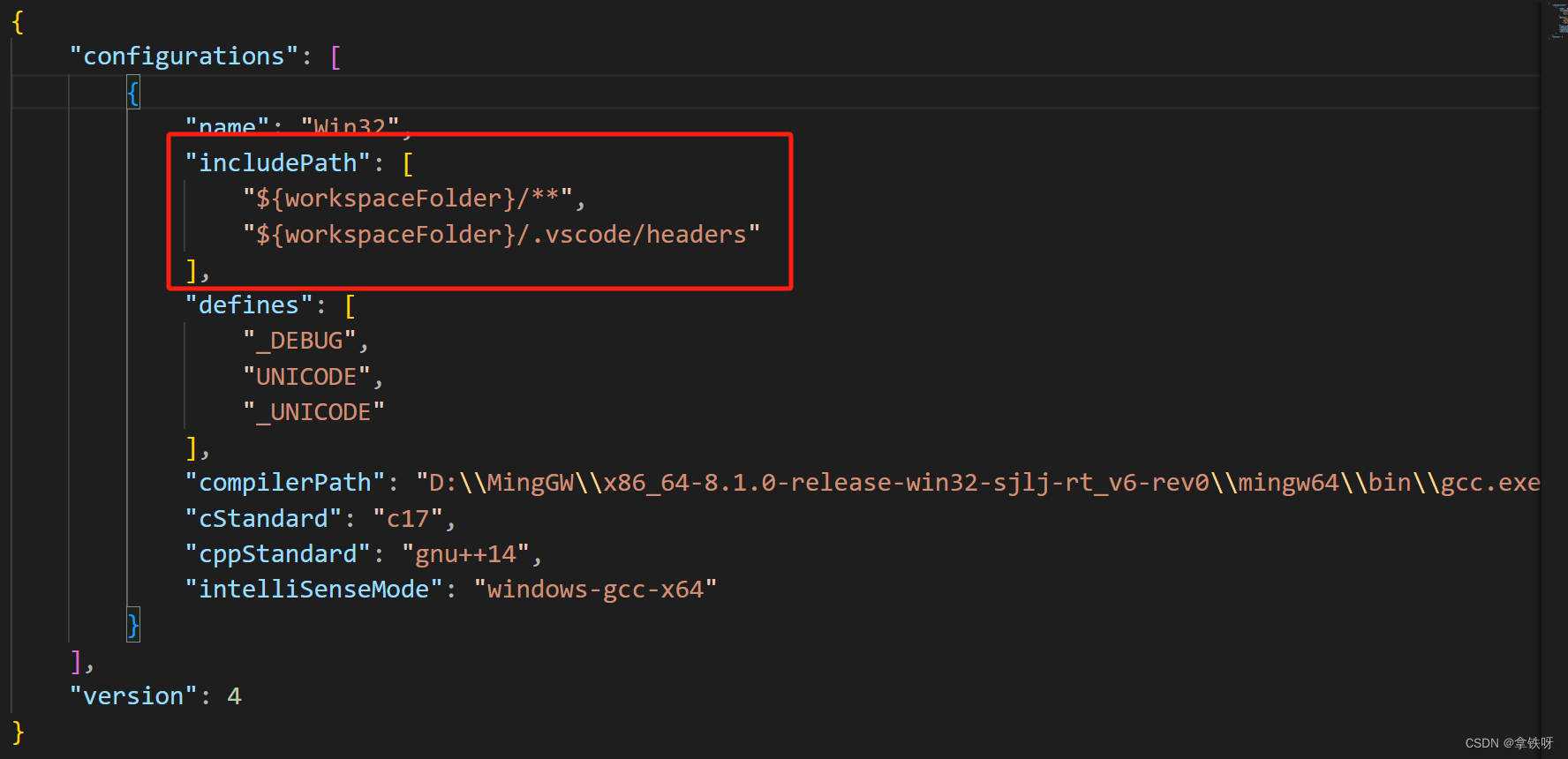Click the closing bracket ending includePath array
Image resolution: width=1568 pixels, height=759 pixels.
tap(192, 270)
